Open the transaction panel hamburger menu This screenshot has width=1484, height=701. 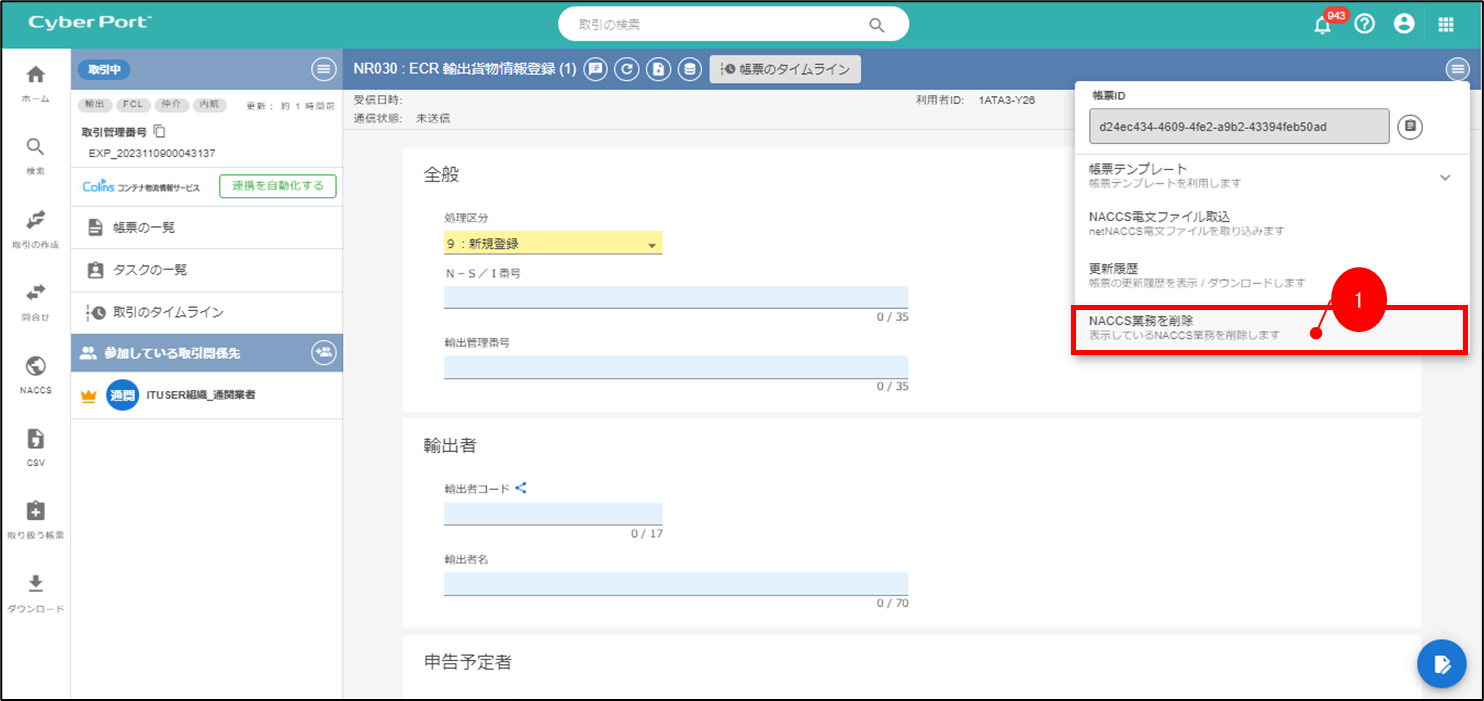(323, 69)
